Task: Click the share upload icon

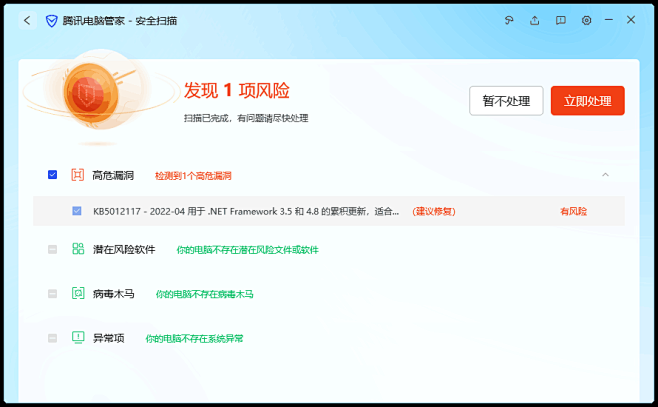Action: pos(535,20)
